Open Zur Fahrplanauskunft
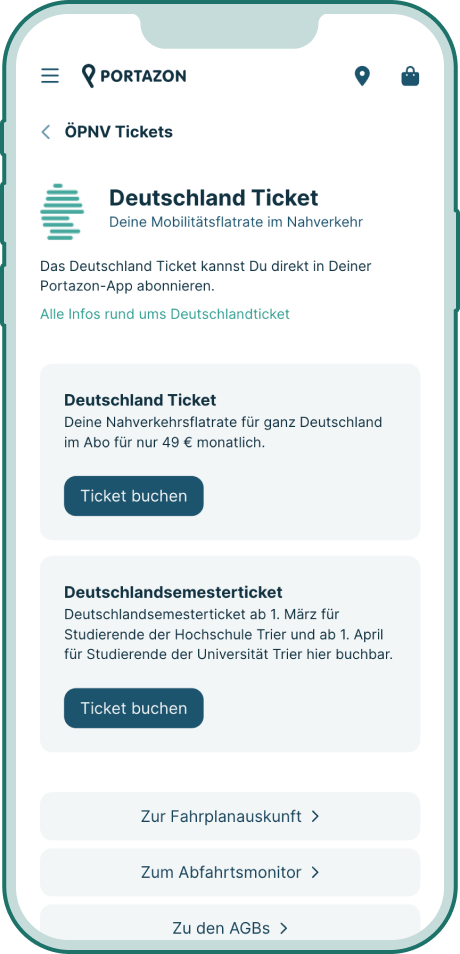The height and width of the screenshot is (954, 460). click(230, 816)
